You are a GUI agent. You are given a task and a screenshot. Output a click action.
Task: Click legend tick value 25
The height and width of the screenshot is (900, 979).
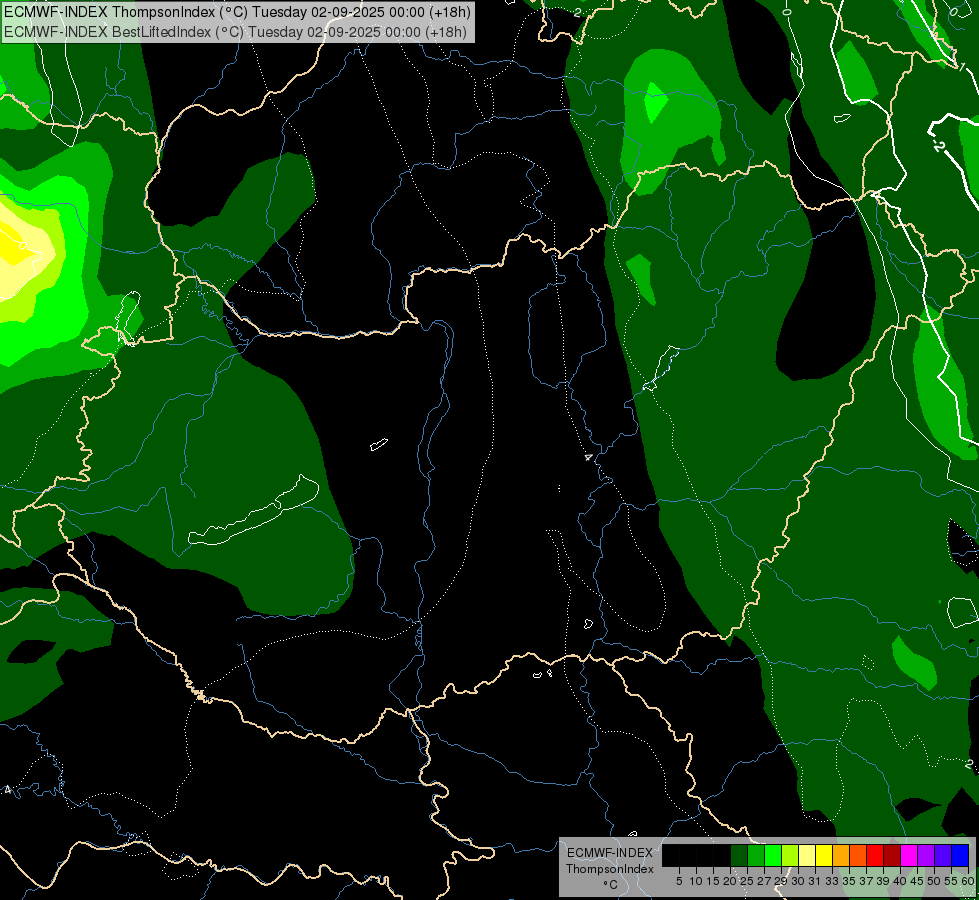(747, 881)
